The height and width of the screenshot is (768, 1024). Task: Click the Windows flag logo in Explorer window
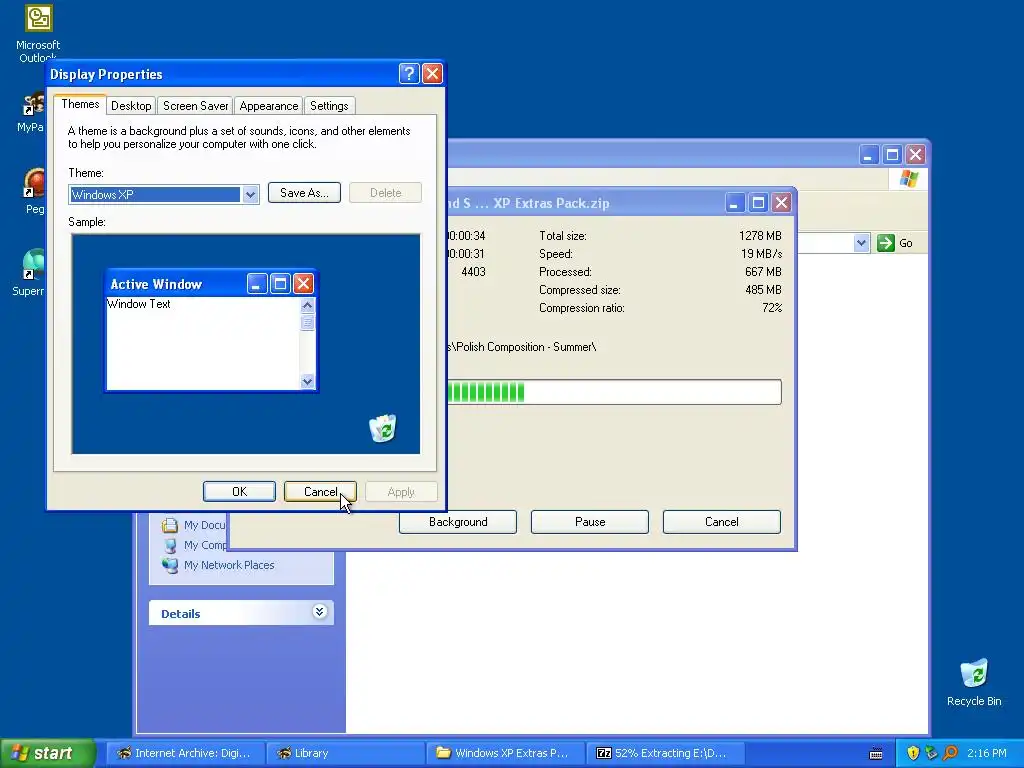(x=908, y=178)
